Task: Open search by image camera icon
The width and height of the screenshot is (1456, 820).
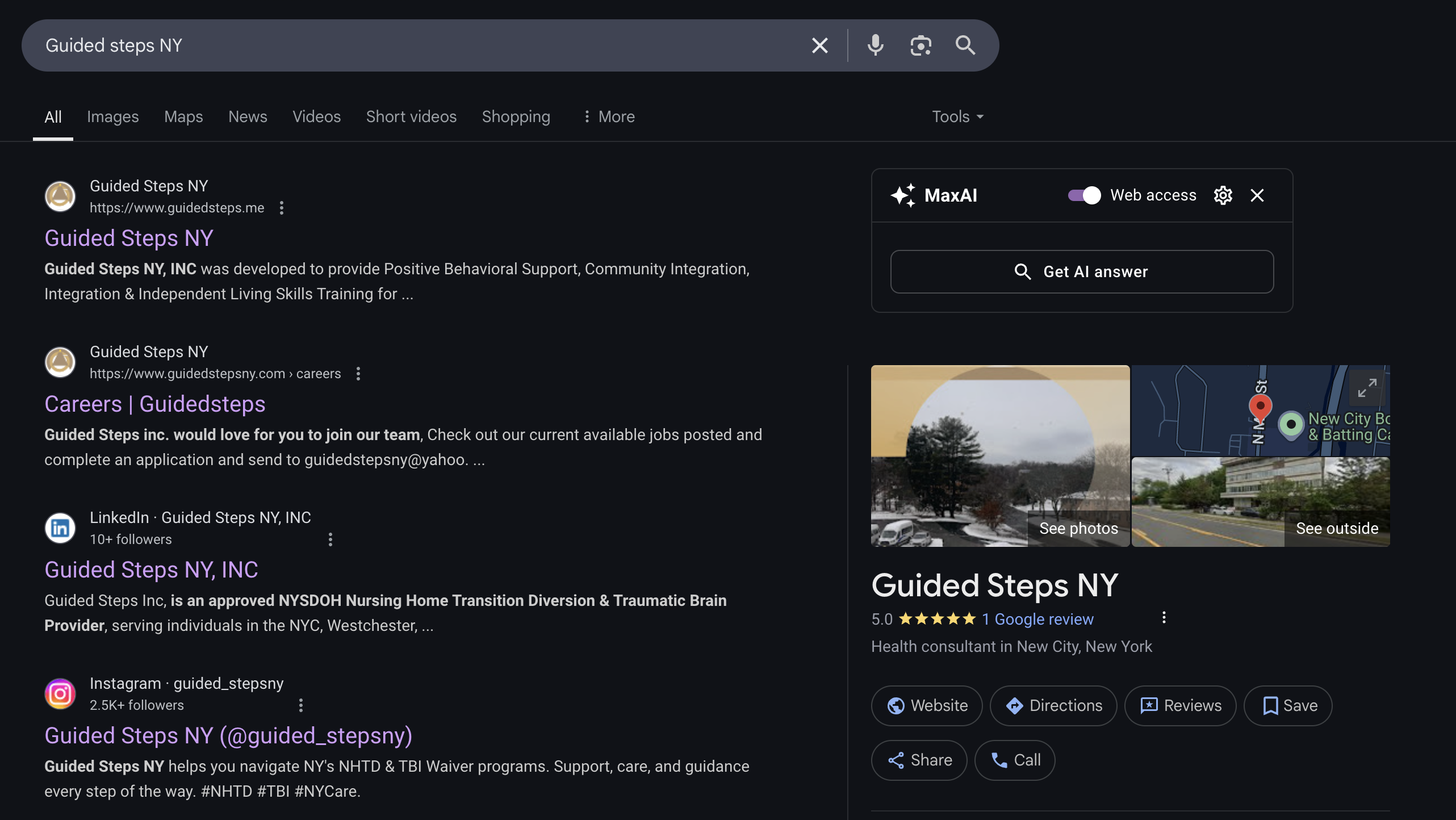Action: point(921,45)
